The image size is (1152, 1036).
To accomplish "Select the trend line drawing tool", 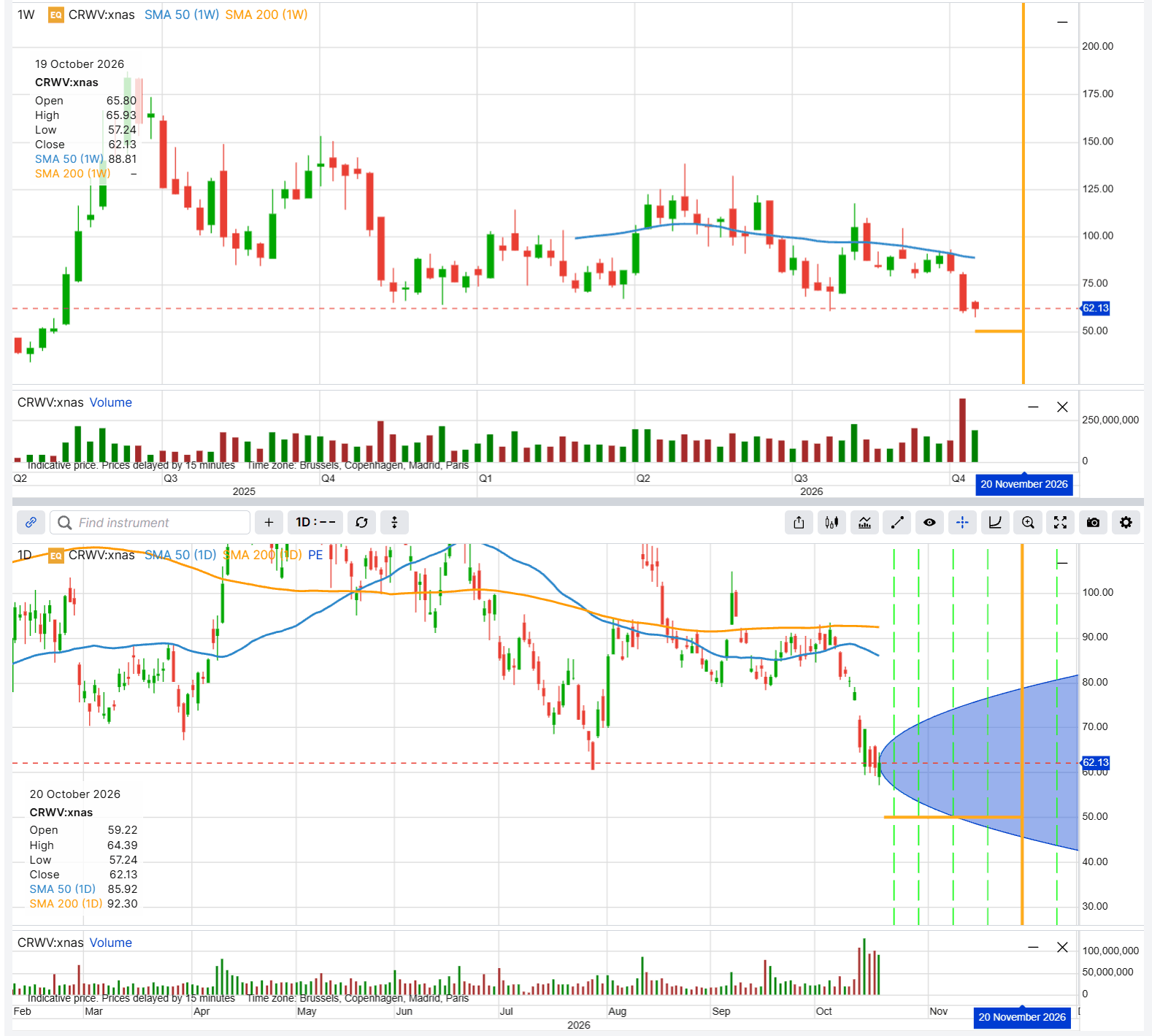I will pos(897,523).
